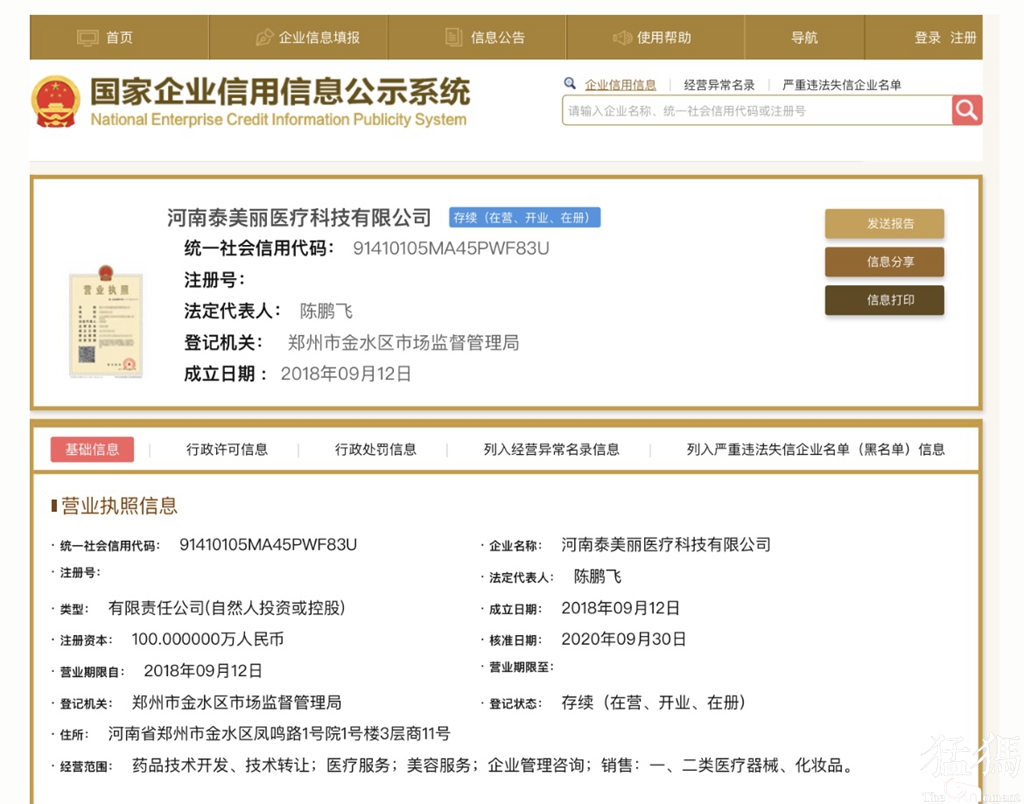The image size is (1024, 804).
Task: Click the red 基础信息 tab icon
Action: point(92,450)
